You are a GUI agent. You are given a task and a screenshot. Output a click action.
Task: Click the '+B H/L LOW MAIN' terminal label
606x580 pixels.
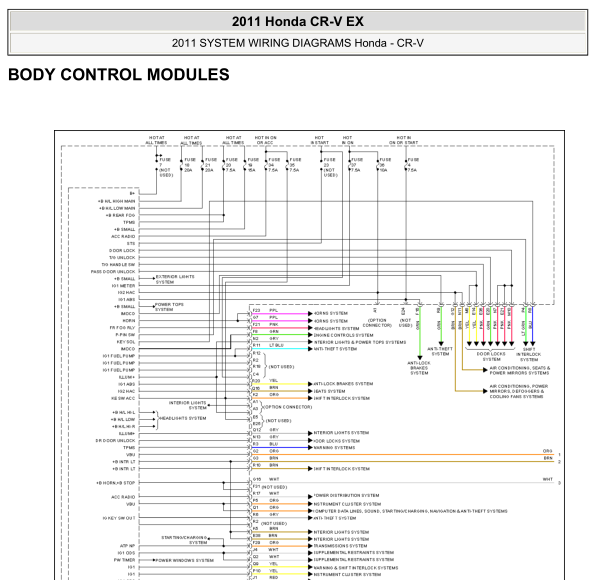117,208
